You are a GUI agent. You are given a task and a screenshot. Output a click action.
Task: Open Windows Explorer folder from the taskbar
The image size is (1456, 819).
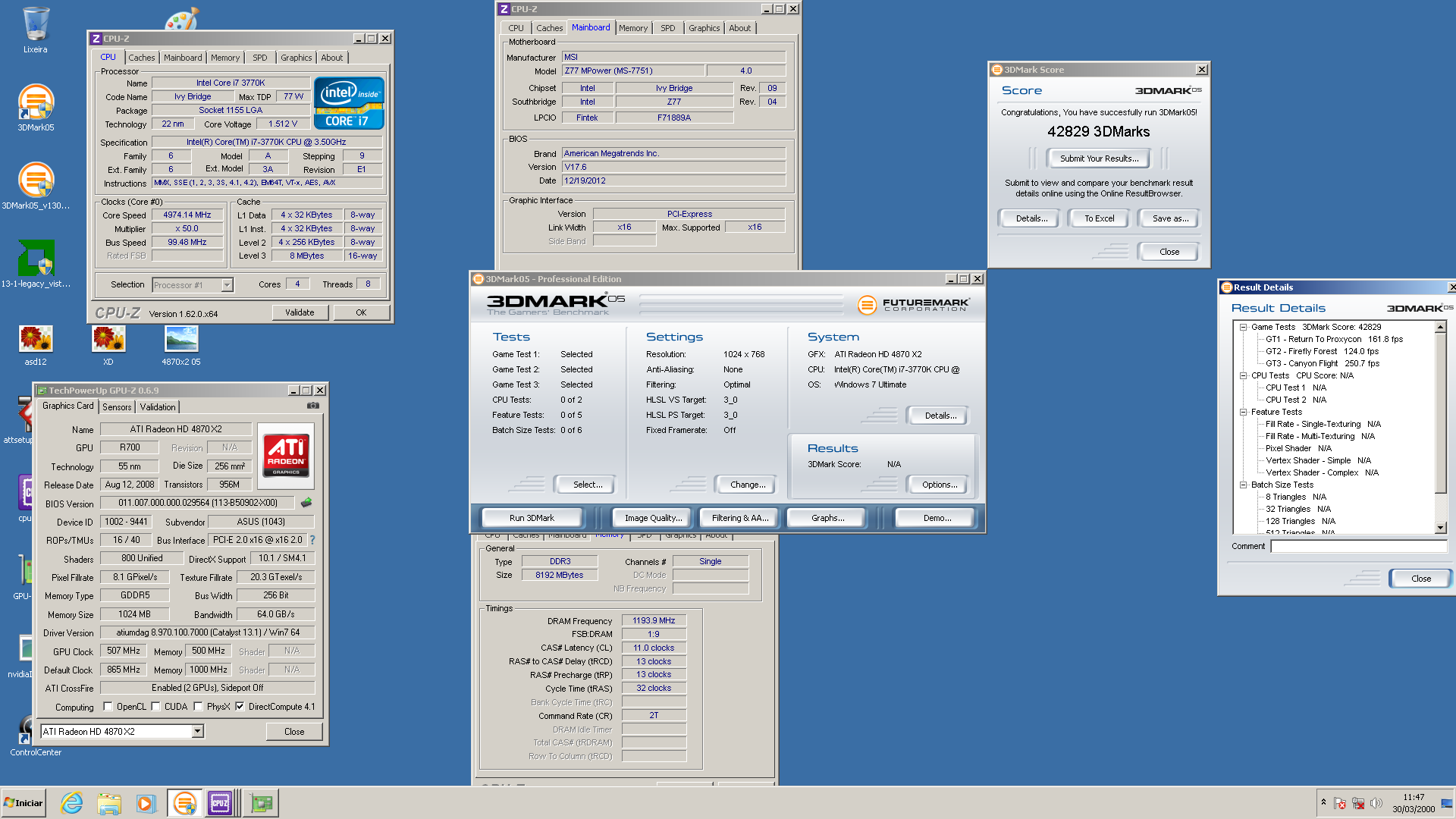pyautogui.click(x=109, y=803)
